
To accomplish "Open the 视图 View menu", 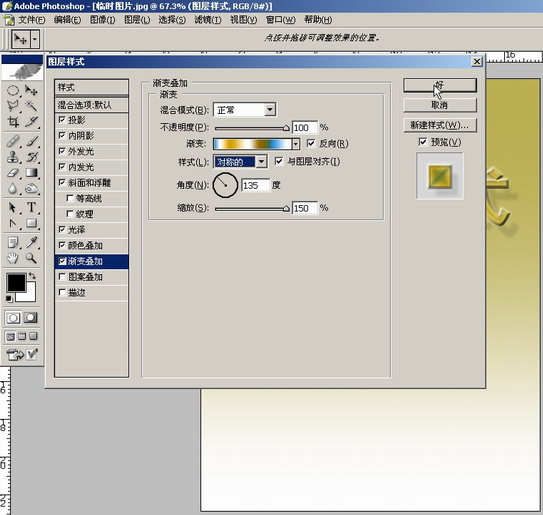I will (x=243, y=20).
